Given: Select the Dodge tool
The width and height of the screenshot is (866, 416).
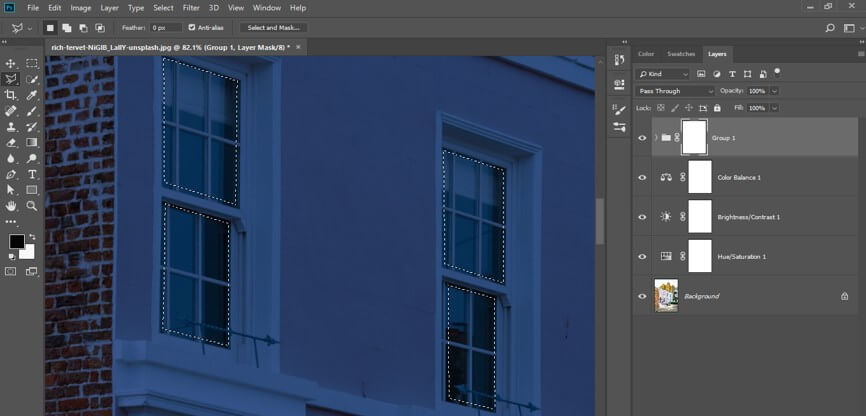Looking at the screenshot, I should [32, 159].
